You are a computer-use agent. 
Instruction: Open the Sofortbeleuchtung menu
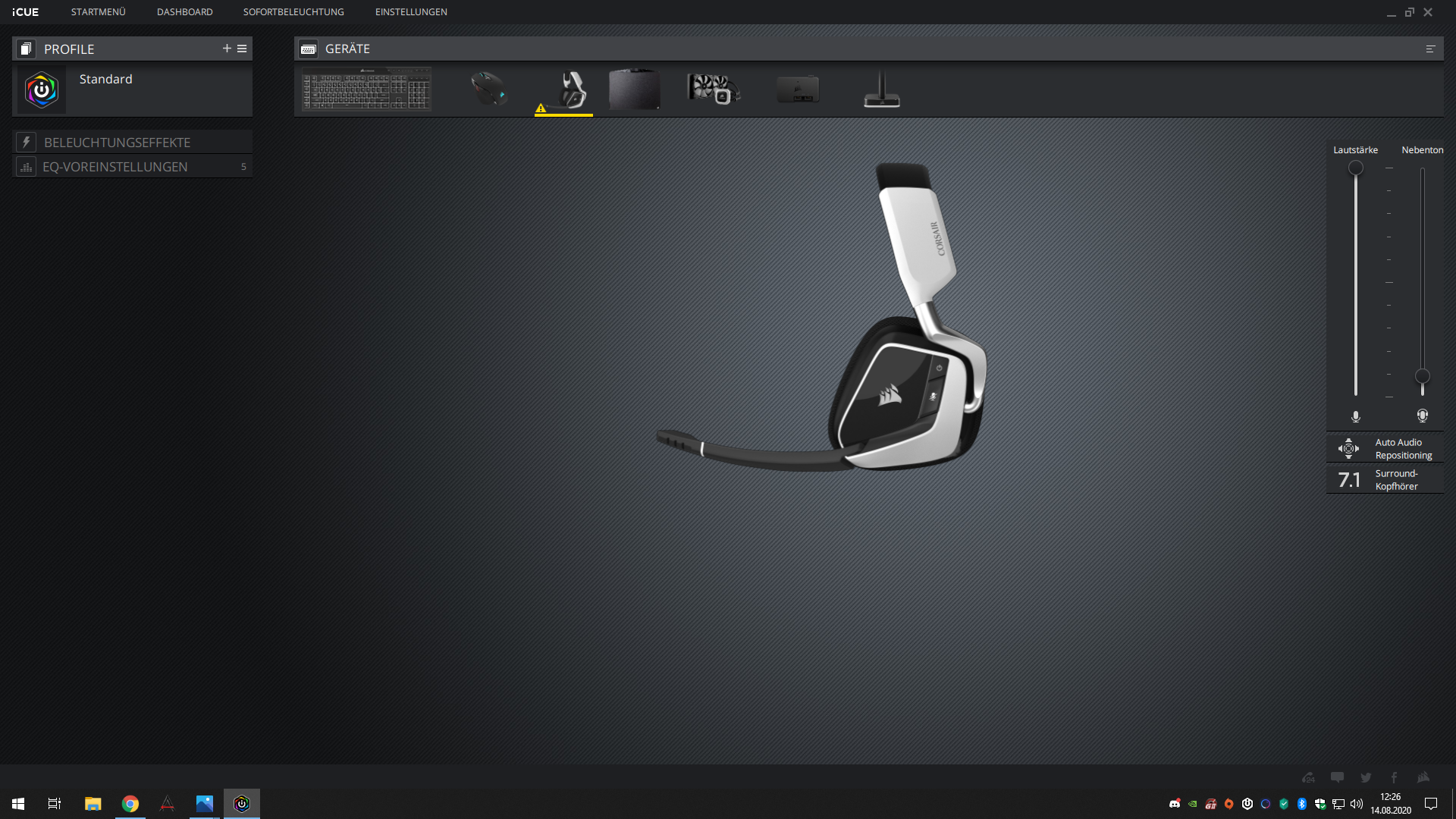coord(293,12)
